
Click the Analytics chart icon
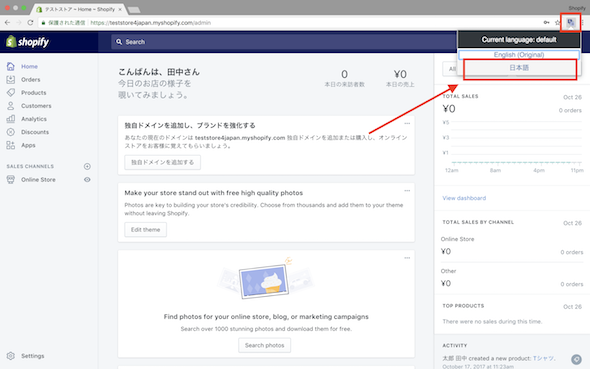coord(11,119)
